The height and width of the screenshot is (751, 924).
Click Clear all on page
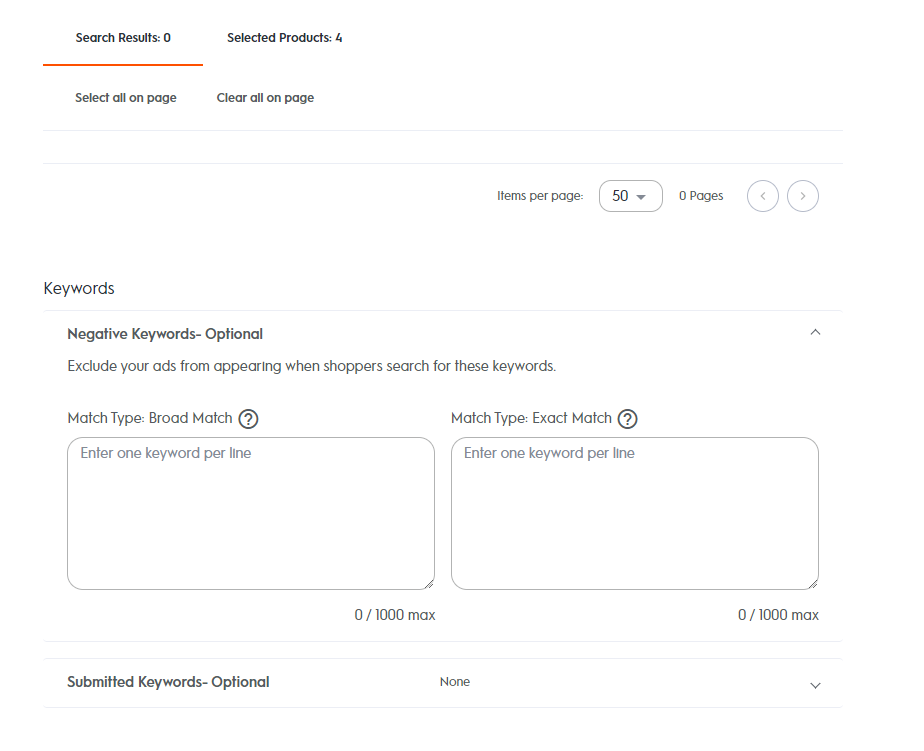[x=265, y=98]
